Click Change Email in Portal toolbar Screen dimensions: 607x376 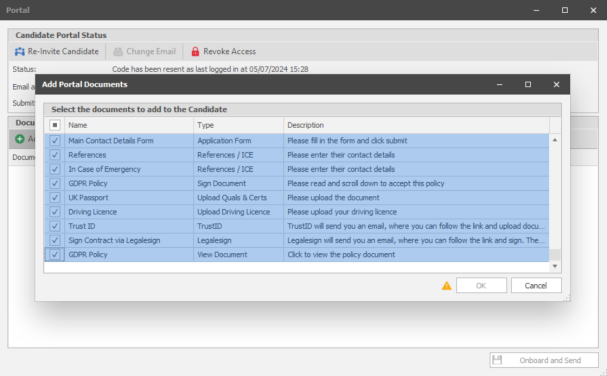(144, 52)
